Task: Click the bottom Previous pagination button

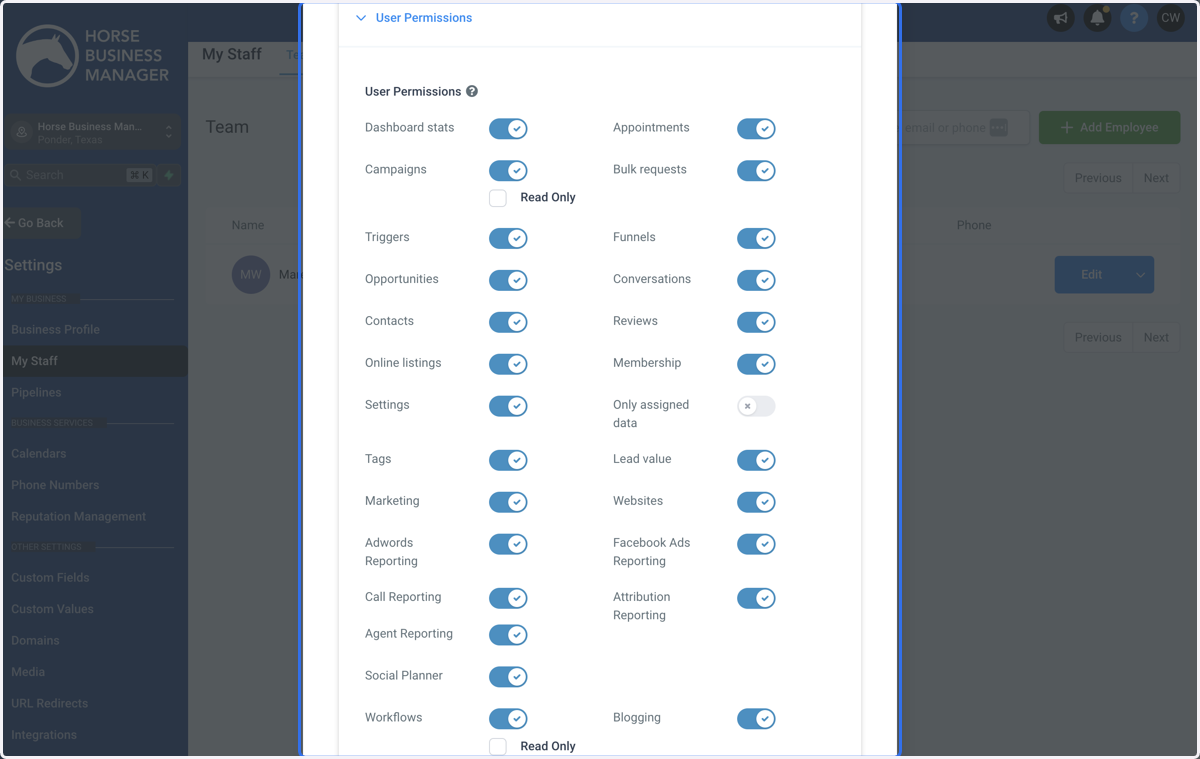Action: 1098,337
